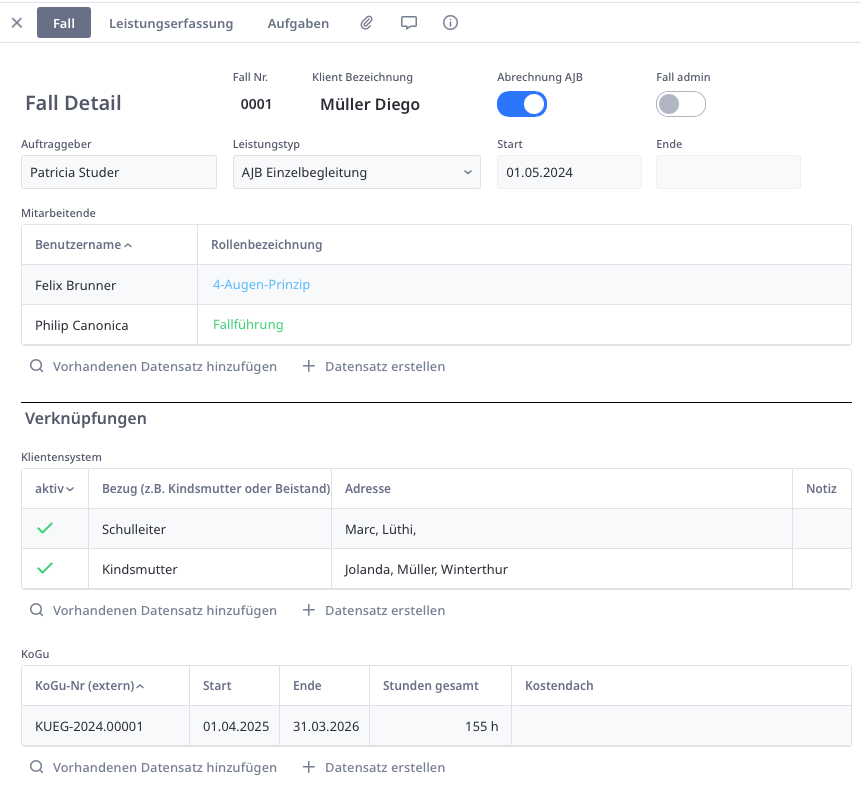This screenshot has width=861, height=794.
Task: Click the '155 h' hours cell
Action: [x=440, y=726]
